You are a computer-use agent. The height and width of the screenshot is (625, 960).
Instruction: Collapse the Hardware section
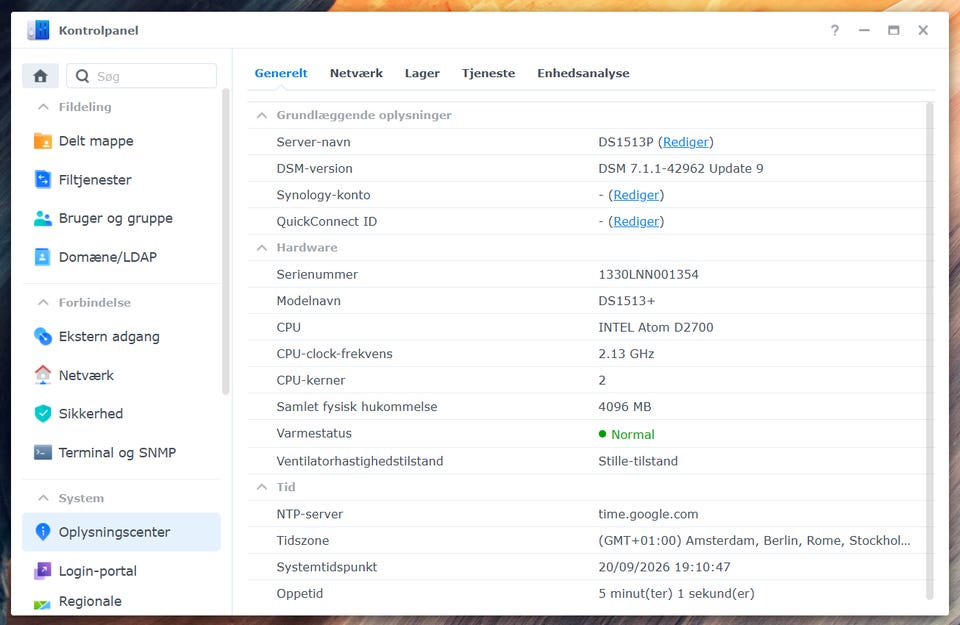(x=262, y=247)
